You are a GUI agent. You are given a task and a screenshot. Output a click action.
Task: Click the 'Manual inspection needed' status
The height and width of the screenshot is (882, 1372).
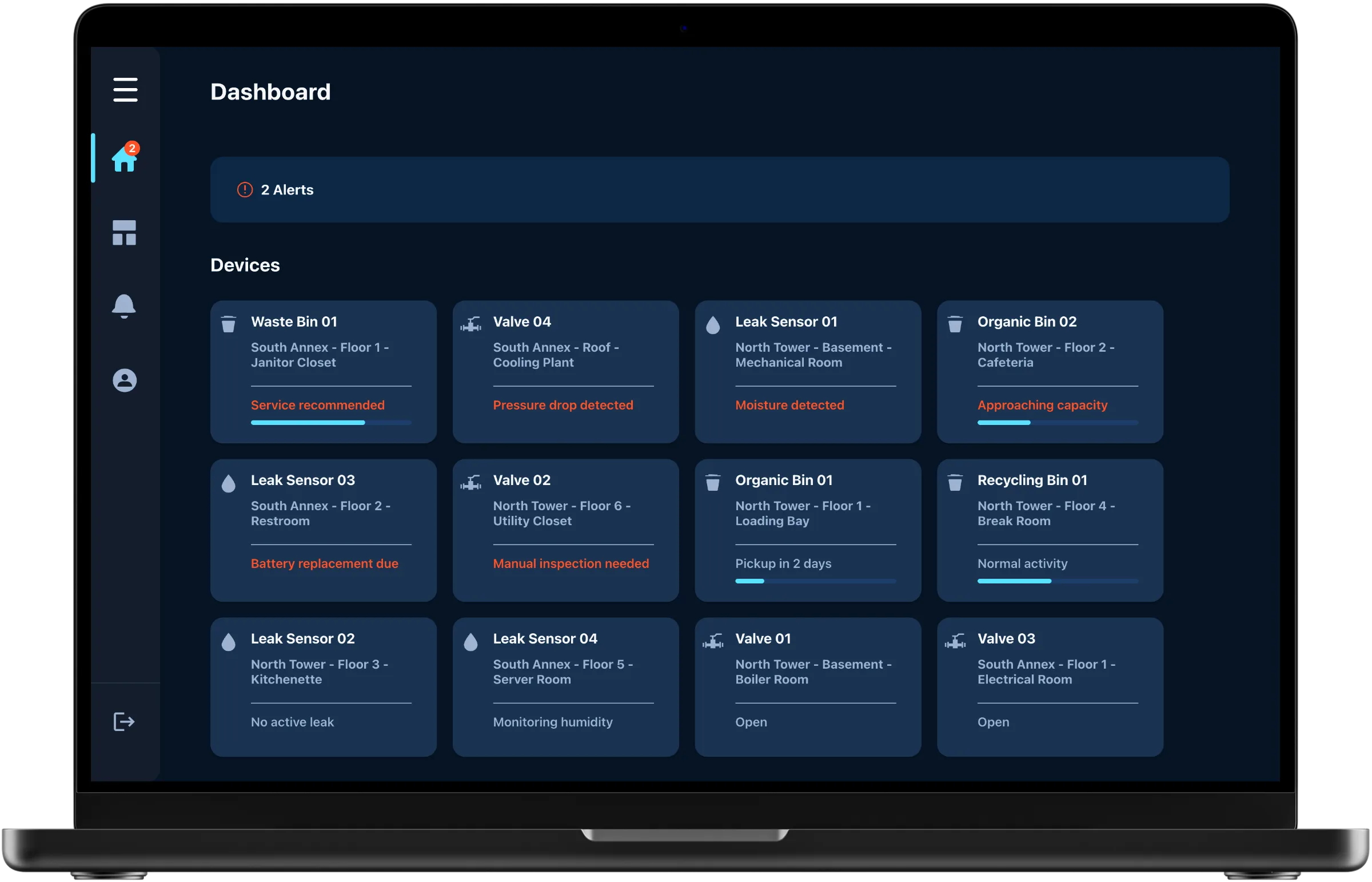tap(571, 563)
